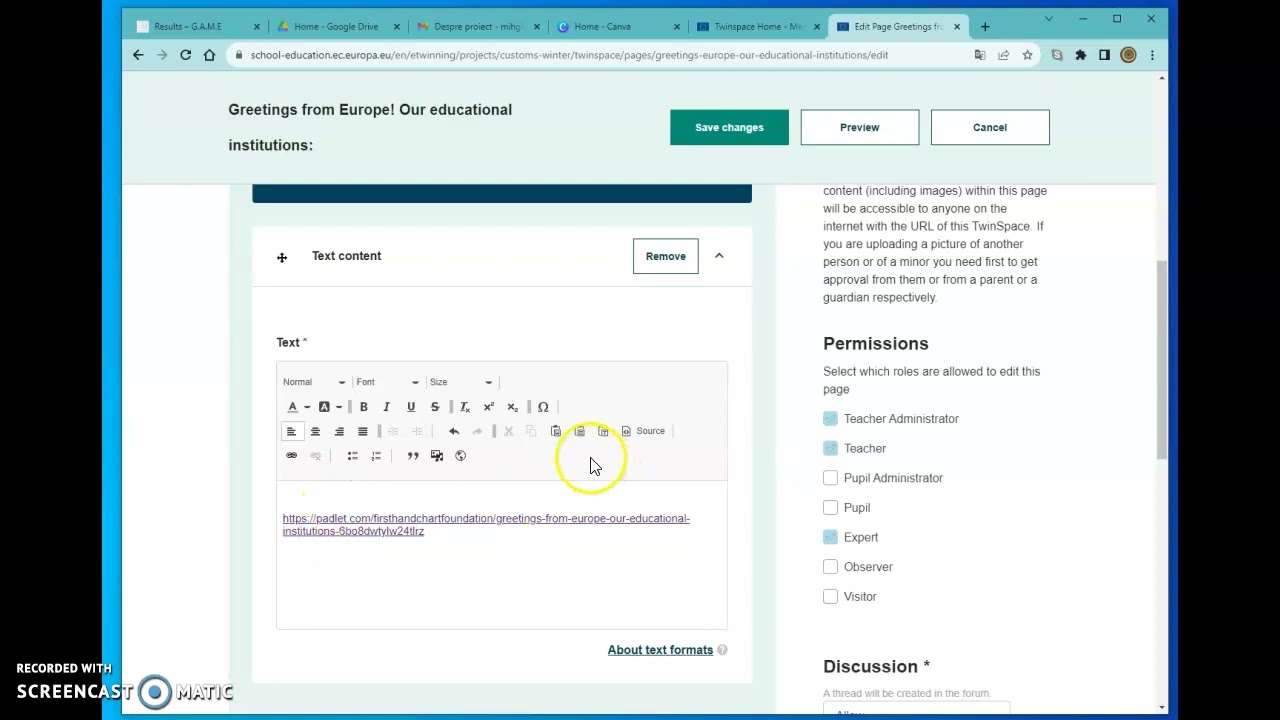Grab the Text content move handle
Viewport: 1280px width, 720px height.
[282, 258]
